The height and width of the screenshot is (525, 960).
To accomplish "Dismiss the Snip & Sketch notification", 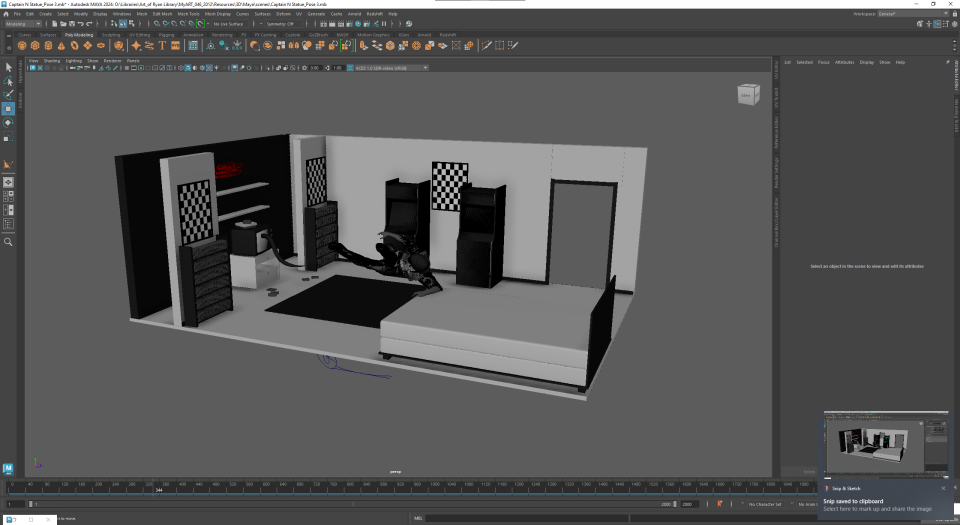I will (943, 488).
